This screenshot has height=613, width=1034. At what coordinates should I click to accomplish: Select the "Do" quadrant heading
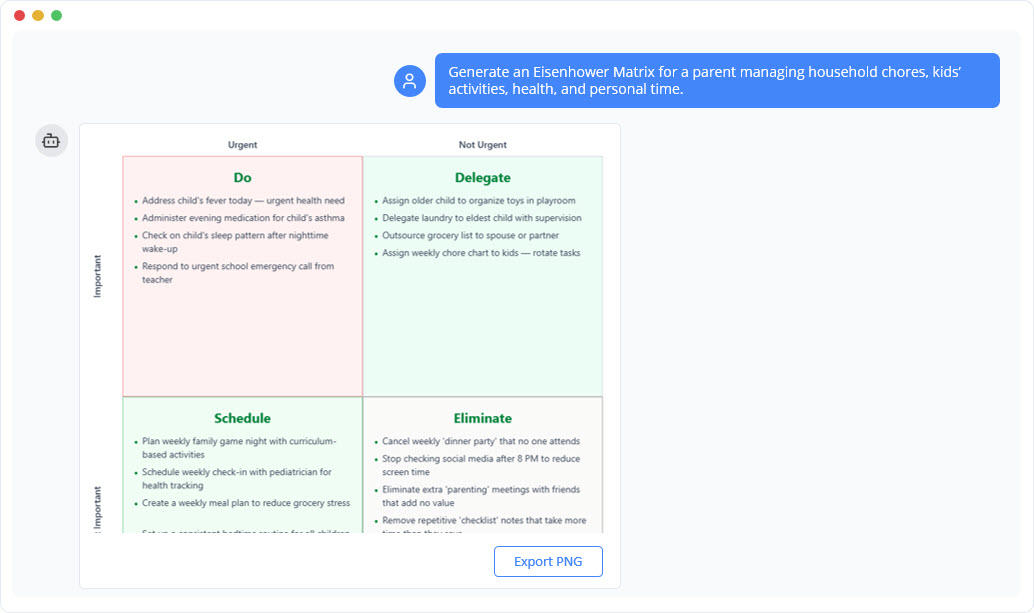[x=242, y=177]
